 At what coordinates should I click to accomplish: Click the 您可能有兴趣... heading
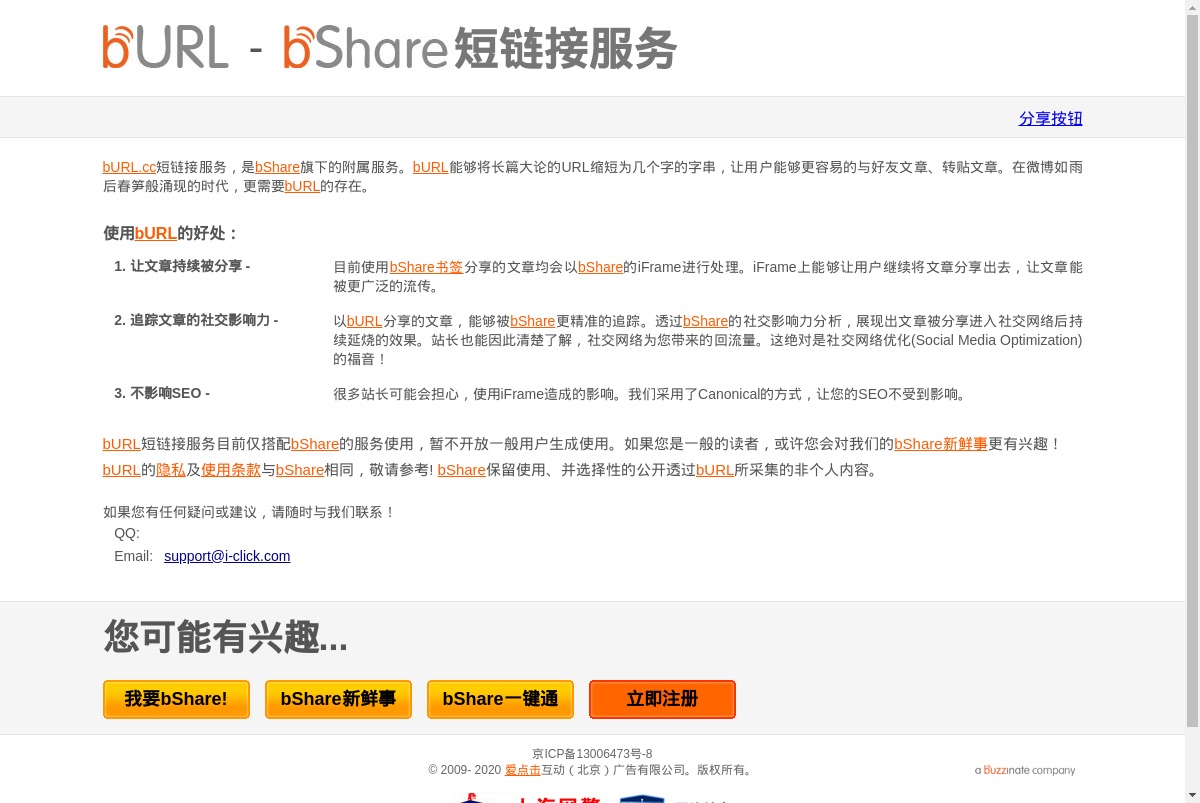[226, 636]
